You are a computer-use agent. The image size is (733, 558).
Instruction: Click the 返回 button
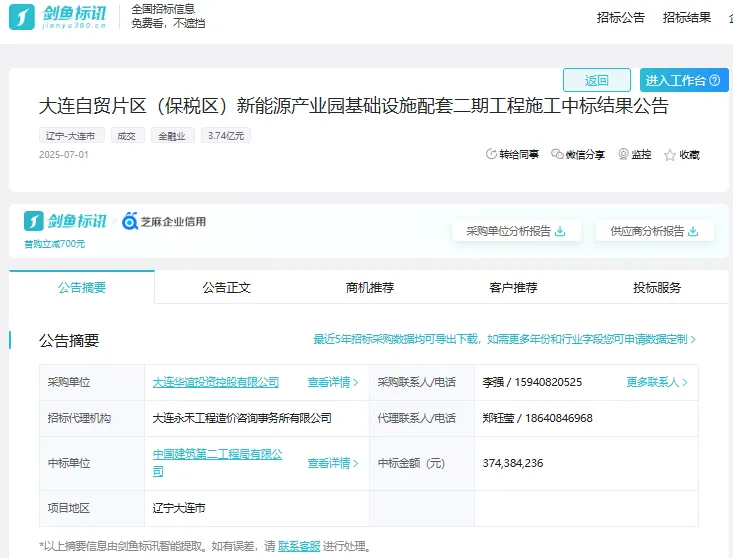596,80
